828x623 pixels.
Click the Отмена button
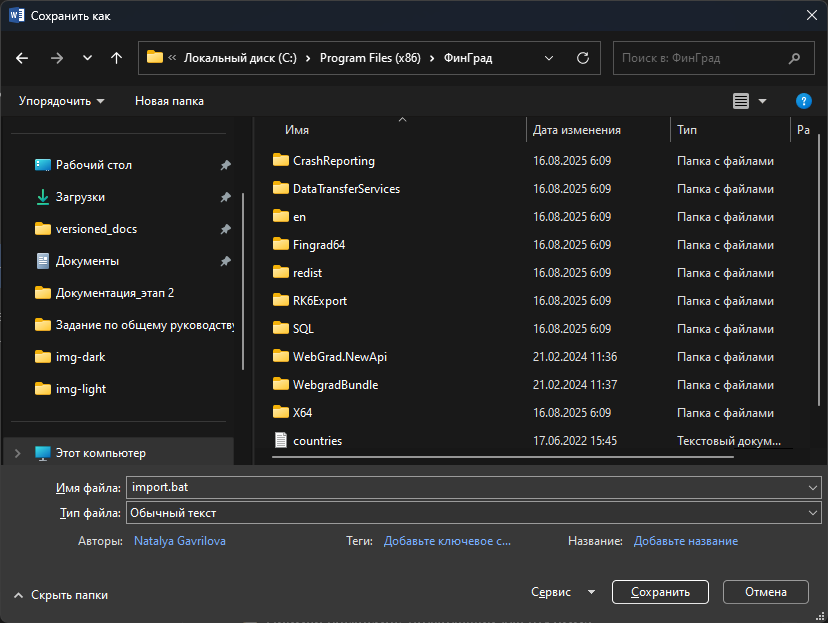point(766,592)
